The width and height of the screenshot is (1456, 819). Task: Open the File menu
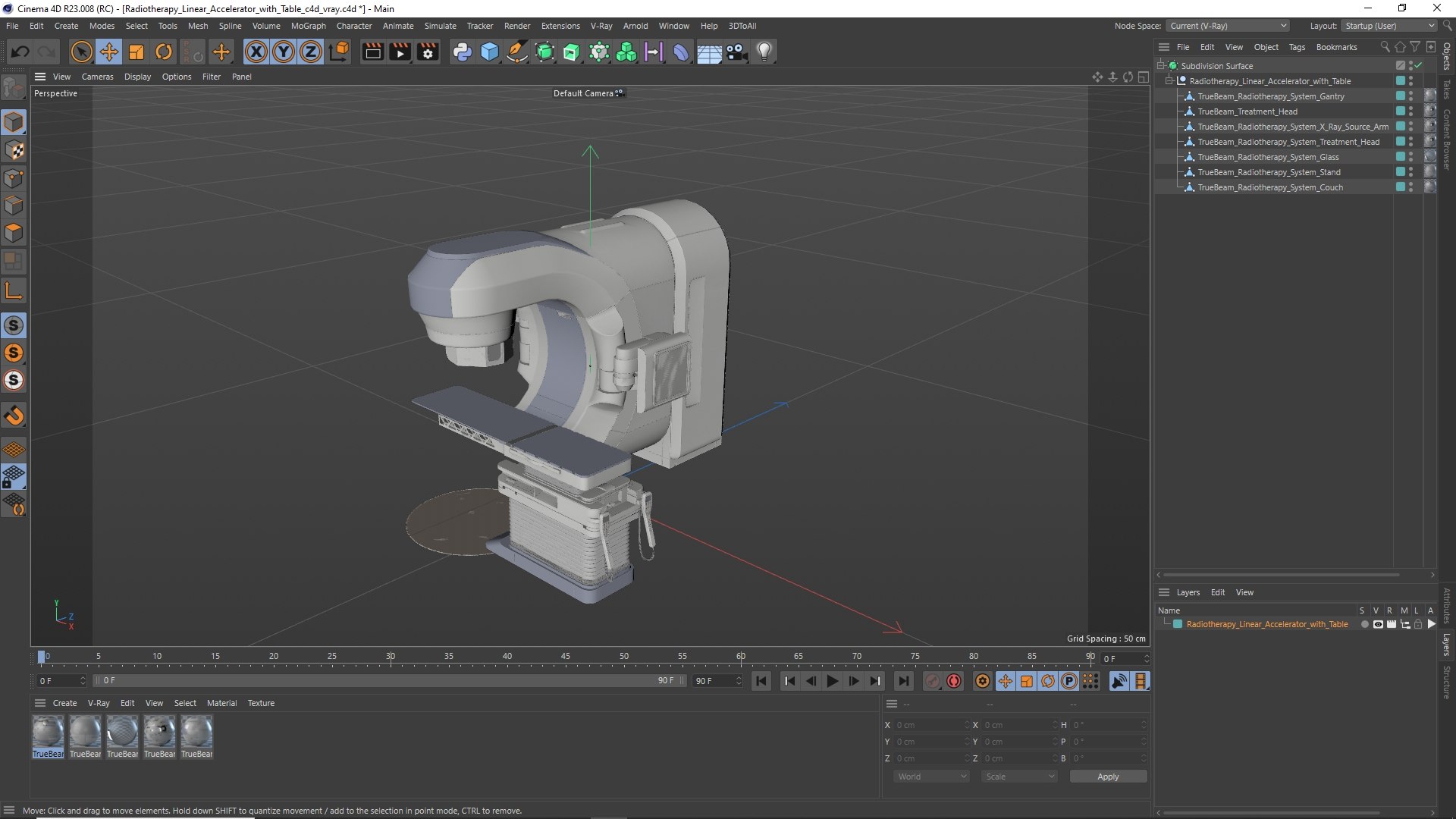click(x=12, y=26)
